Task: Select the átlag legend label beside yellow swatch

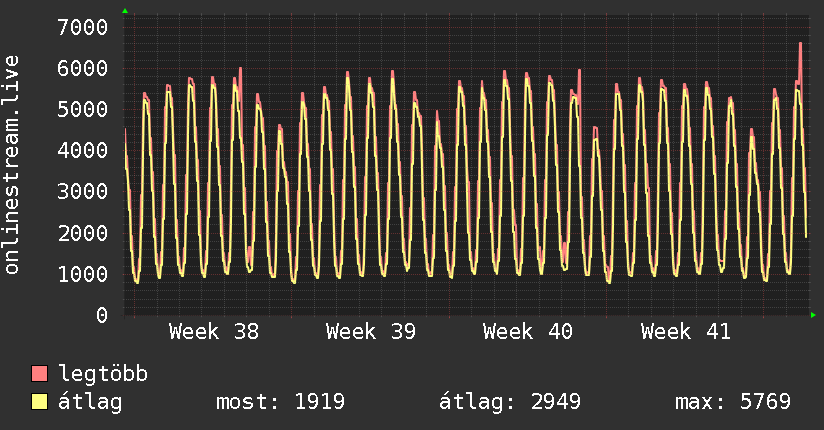Action: click(90, 402)
